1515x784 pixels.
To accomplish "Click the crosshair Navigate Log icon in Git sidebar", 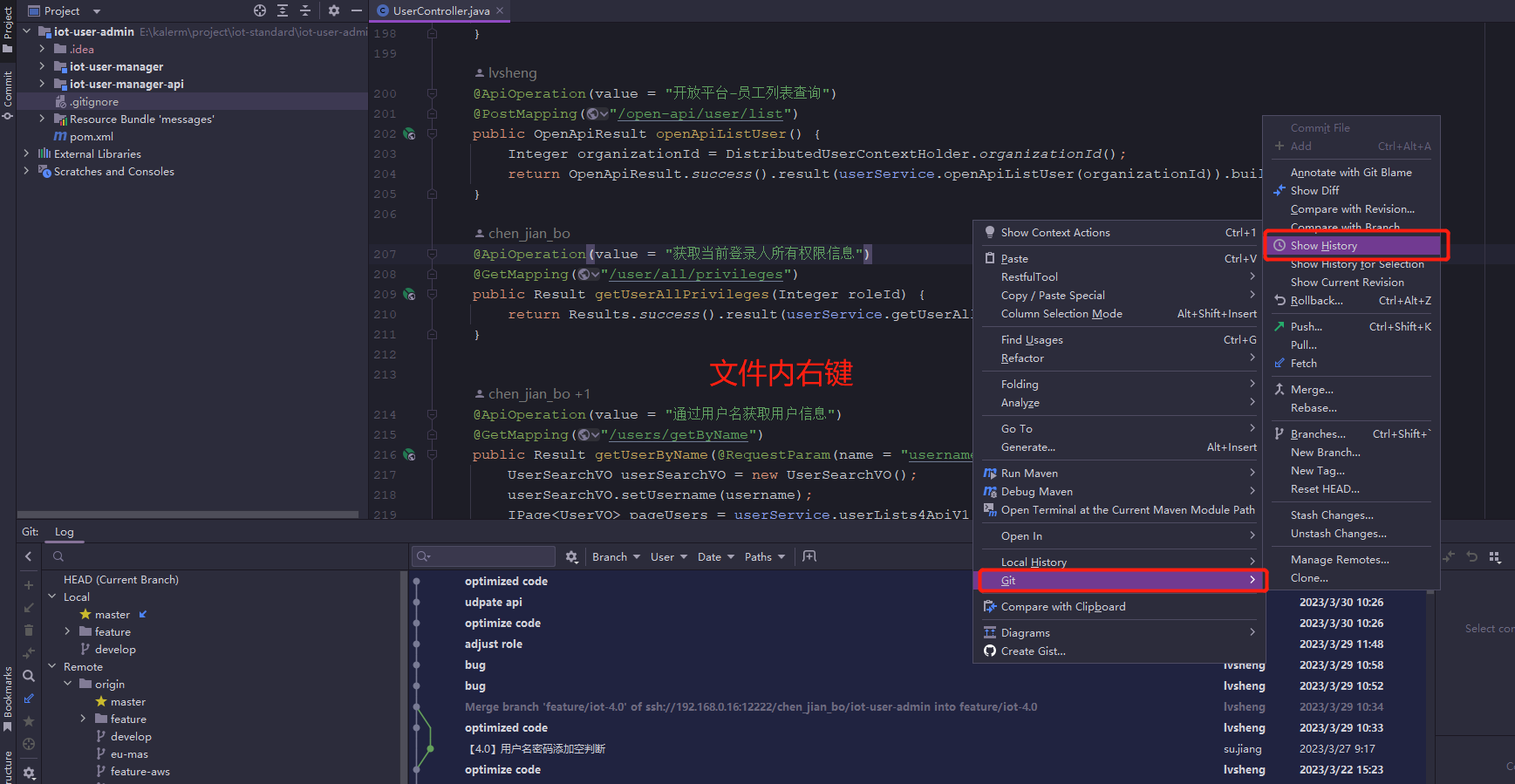I will (29, 744).
